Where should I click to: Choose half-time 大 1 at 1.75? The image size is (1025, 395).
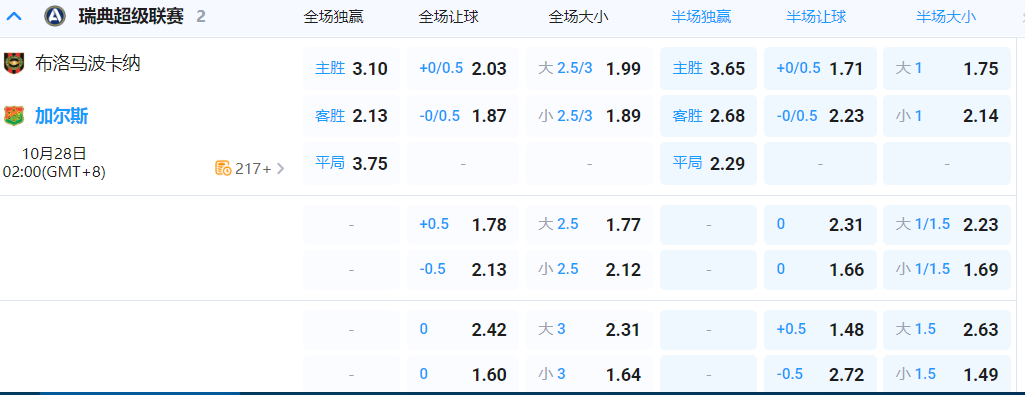tap(947, 69)
